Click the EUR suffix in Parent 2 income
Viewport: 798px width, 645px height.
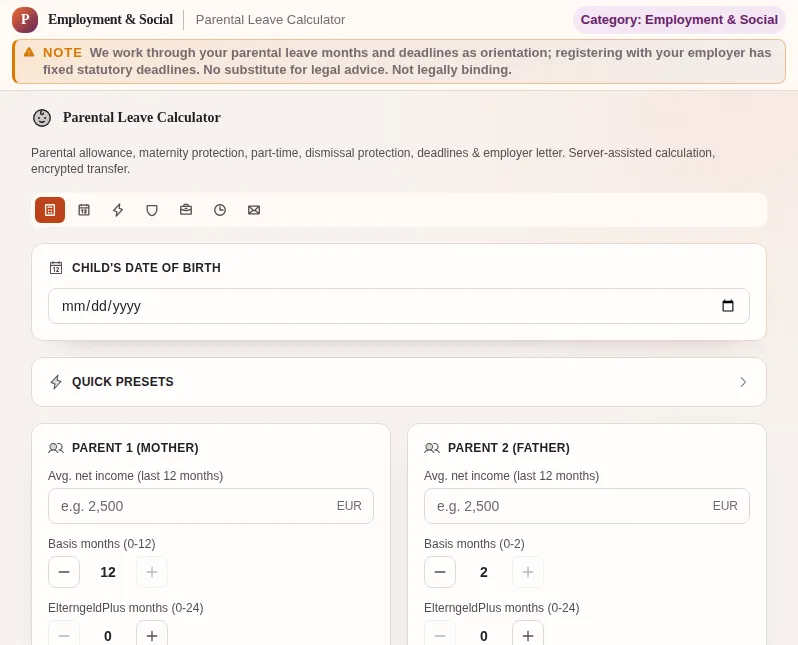click(725, 506)
